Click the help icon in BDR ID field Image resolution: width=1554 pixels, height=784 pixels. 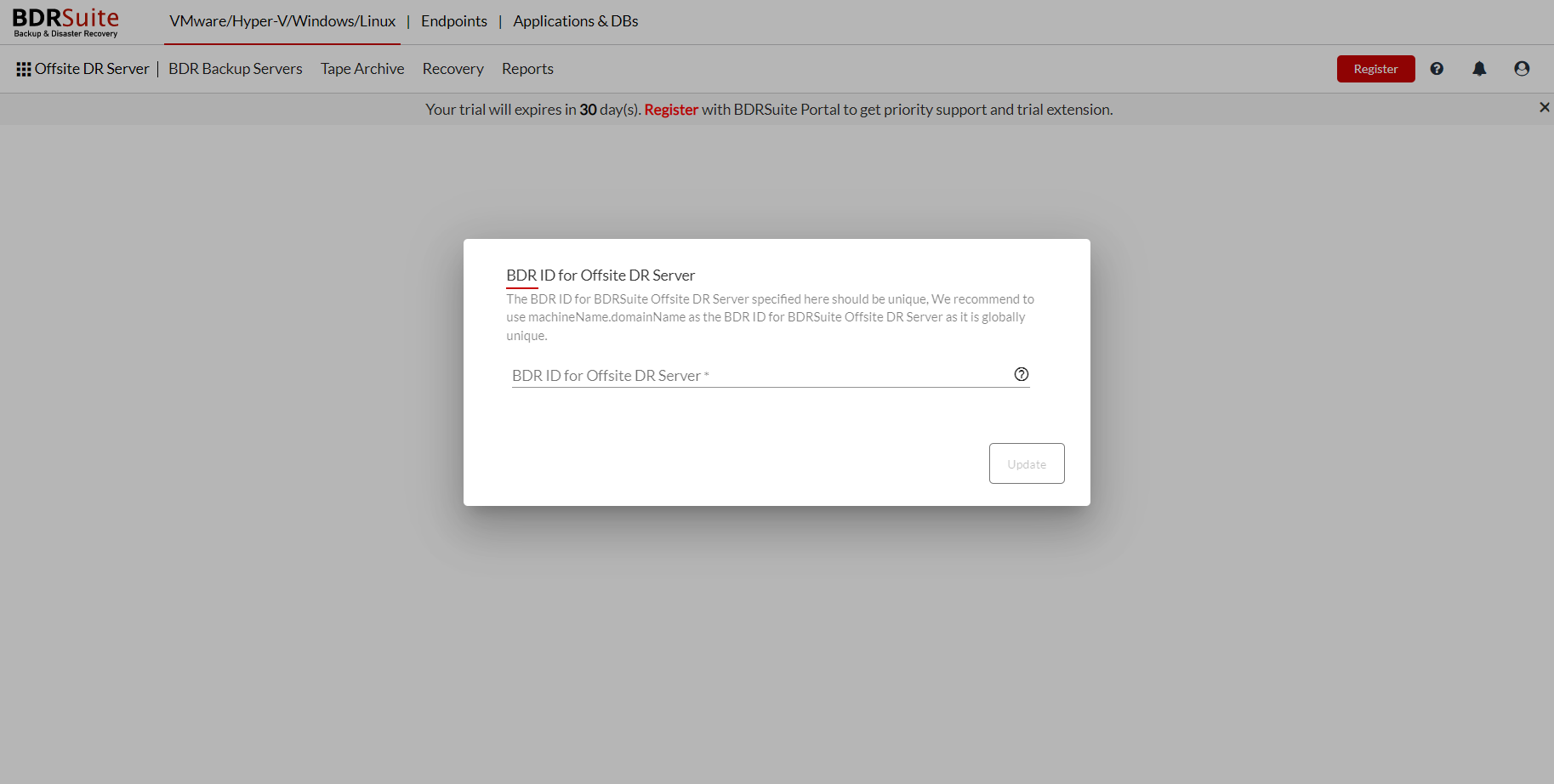point(1022,374)
